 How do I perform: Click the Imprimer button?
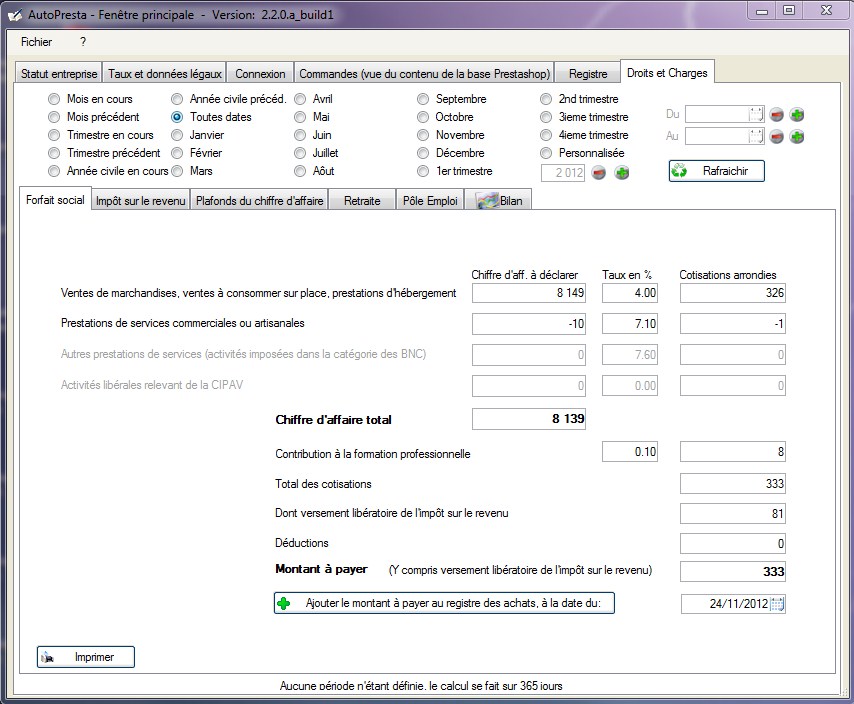tap(85, 657)
